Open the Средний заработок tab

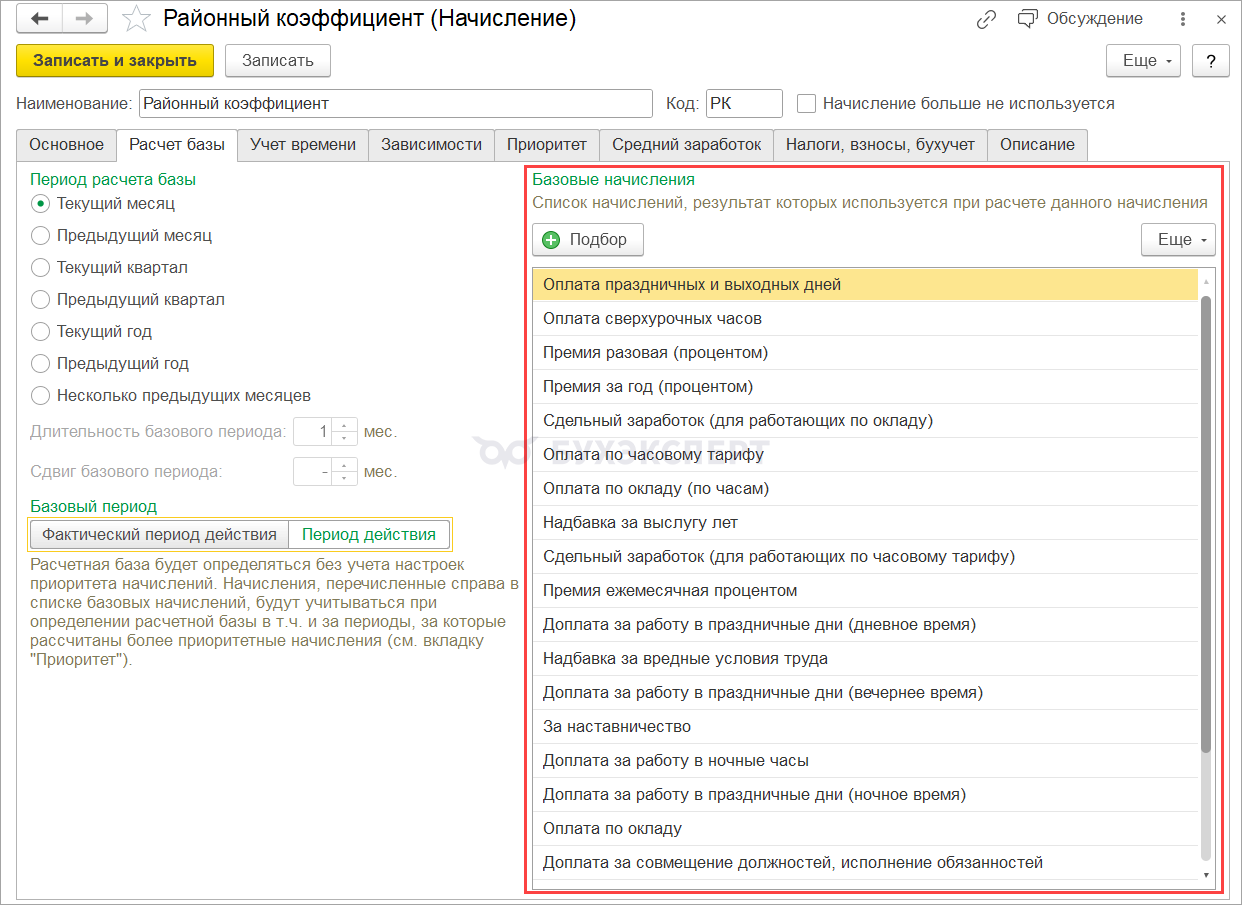686,145
